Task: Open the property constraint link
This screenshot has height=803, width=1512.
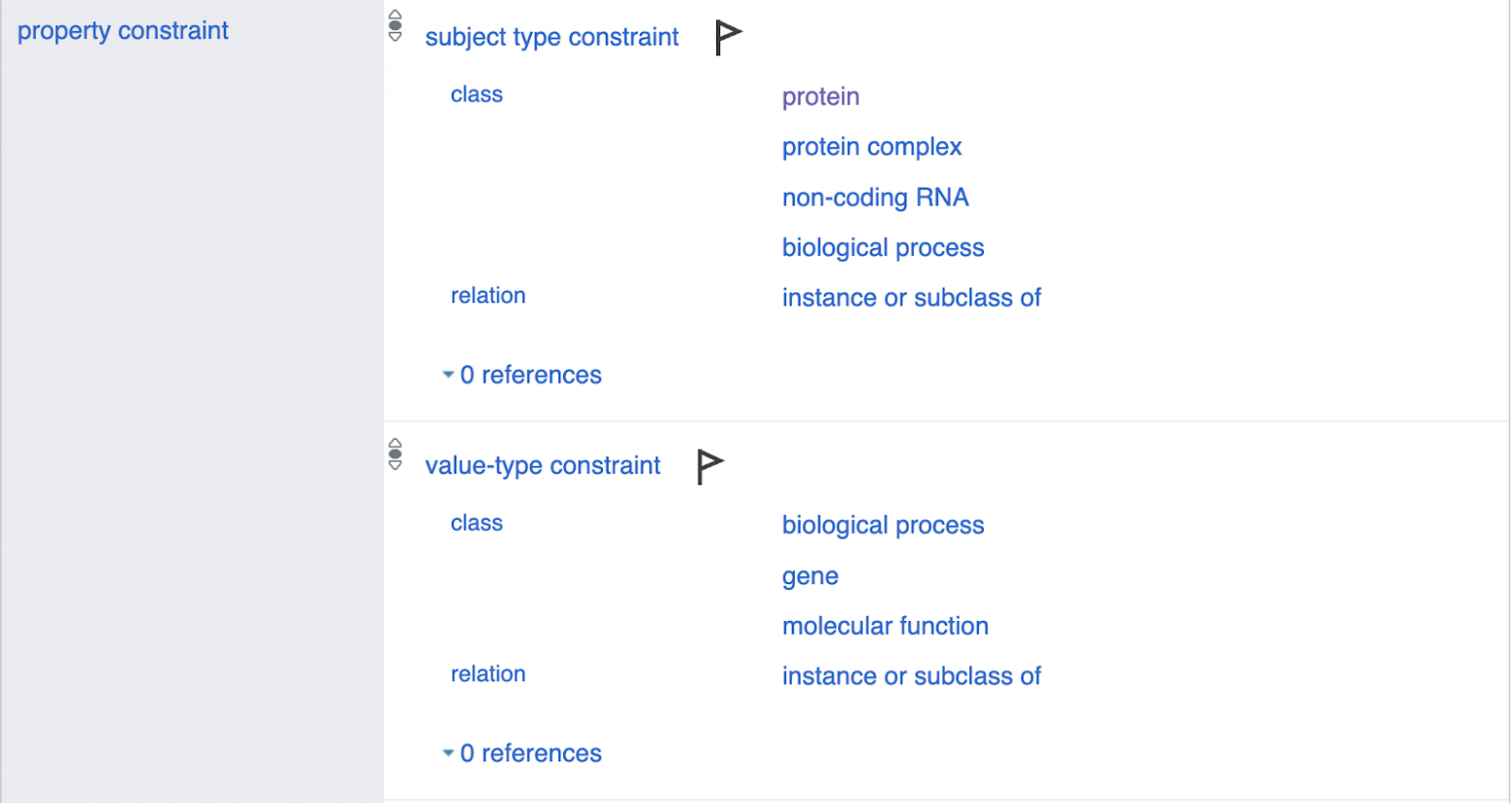Action: 123,31
